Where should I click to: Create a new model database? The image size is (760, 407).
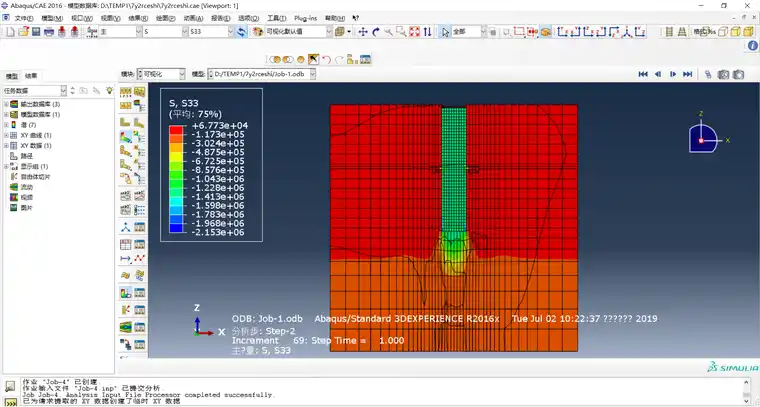point(12,32)
